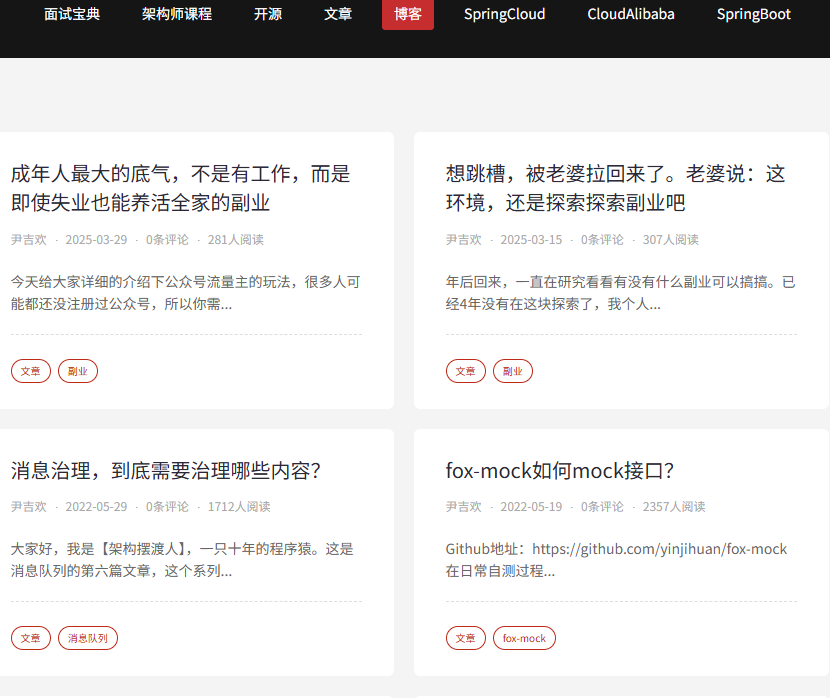This screenshot has height=698, width=830.
Task: Click excerpt with Github地址 fox-mock URL
Action: pyautogui.click(x=616, y=560)
